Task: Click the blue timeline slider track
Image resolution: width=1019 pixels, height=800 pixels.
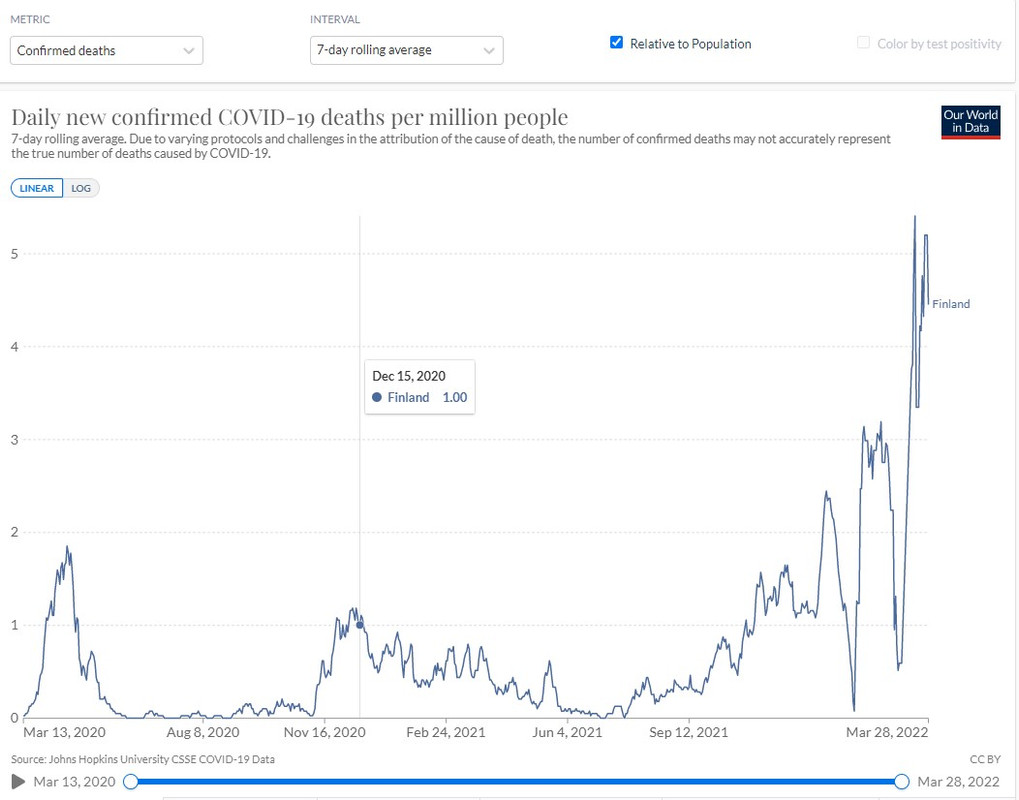Action: pos(516,781)
